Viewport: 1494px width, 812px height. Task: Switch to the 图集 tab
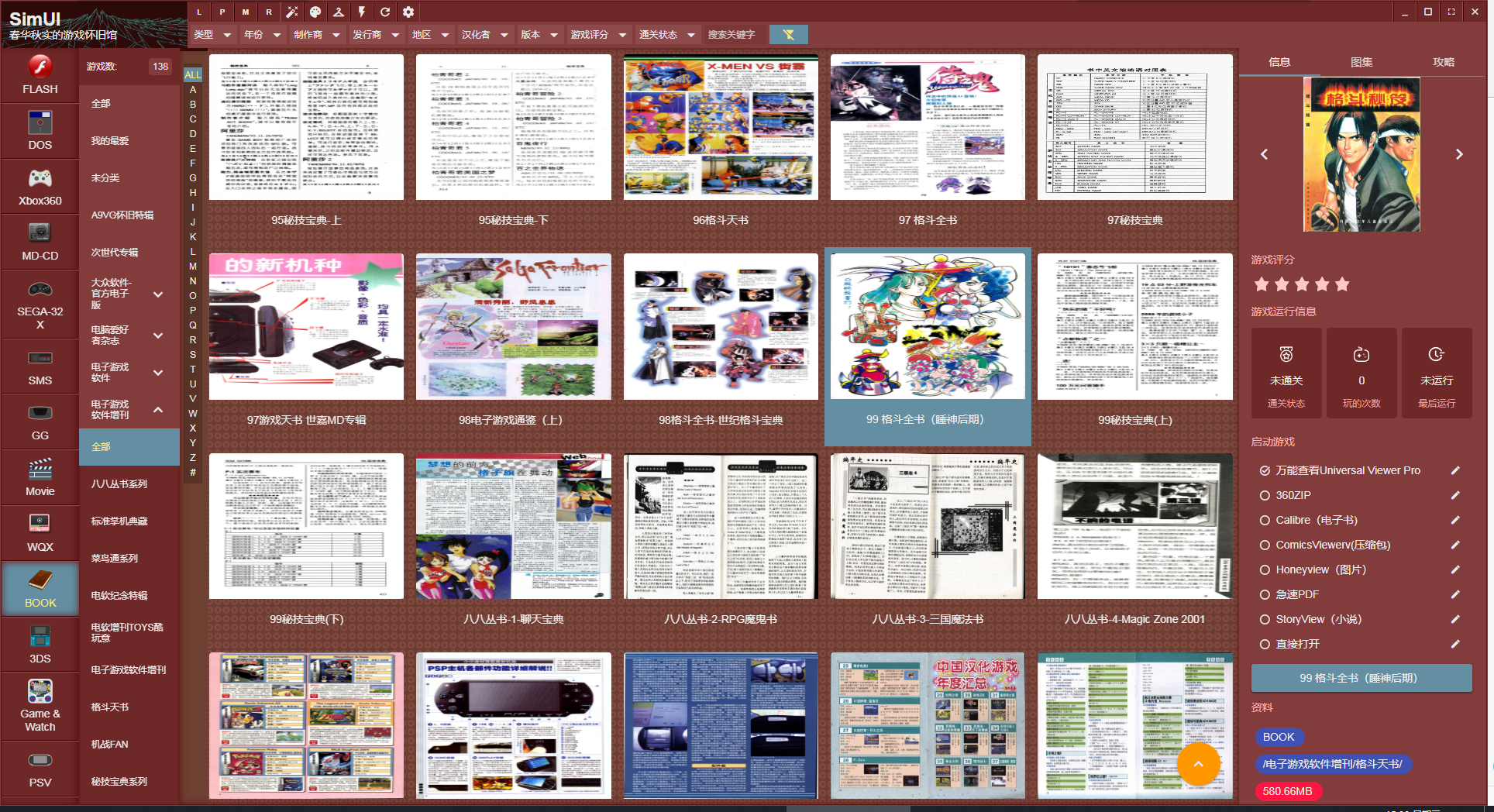[x=1361, y=62]
